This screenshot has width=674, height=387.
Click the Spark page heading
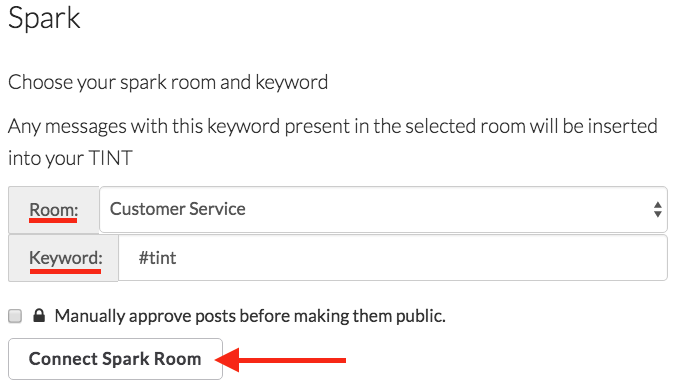(44, 19)
